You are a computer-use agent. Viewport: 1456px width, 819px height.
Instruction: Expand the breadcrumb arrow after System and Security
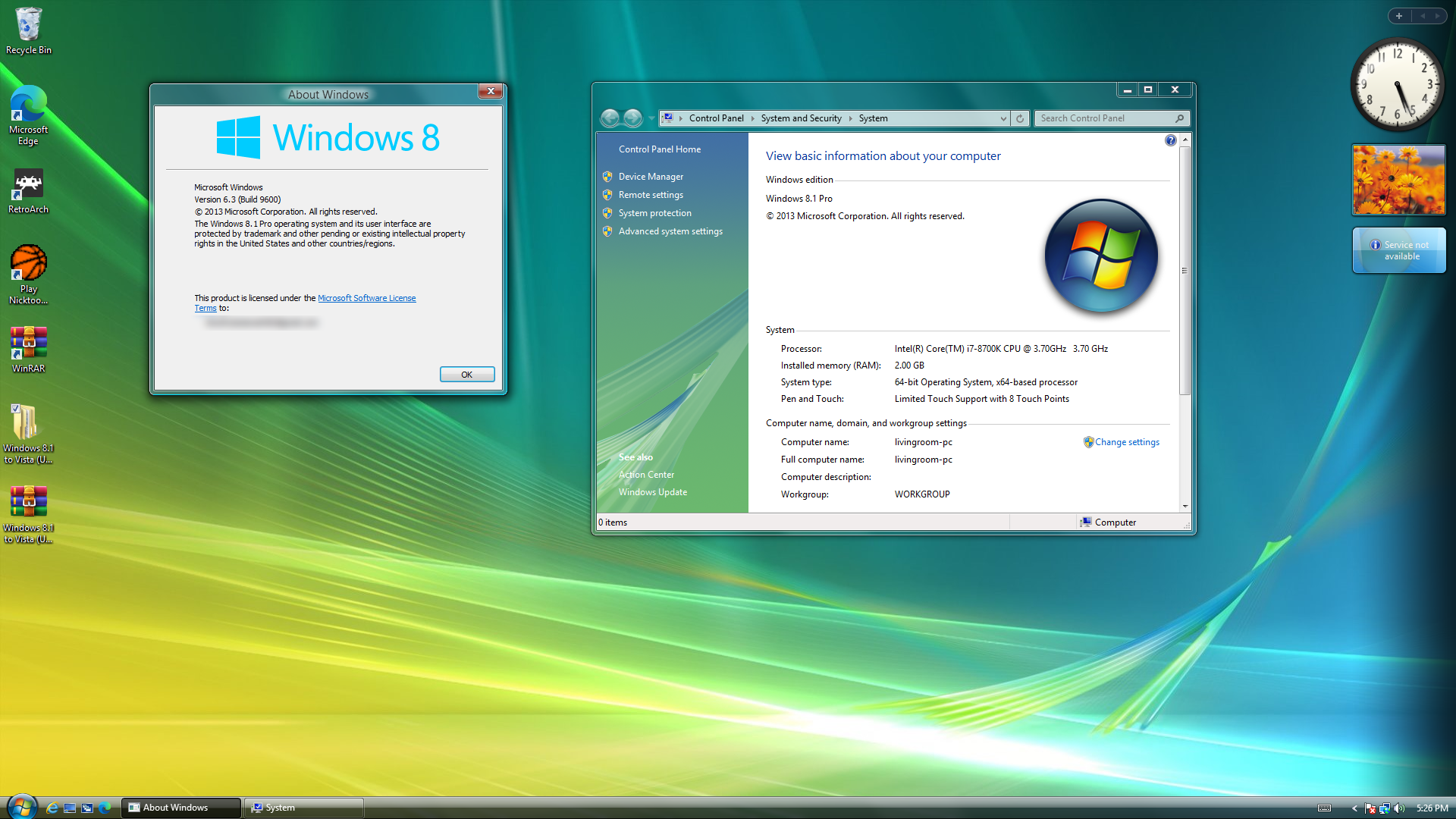(x=851, y=118)
